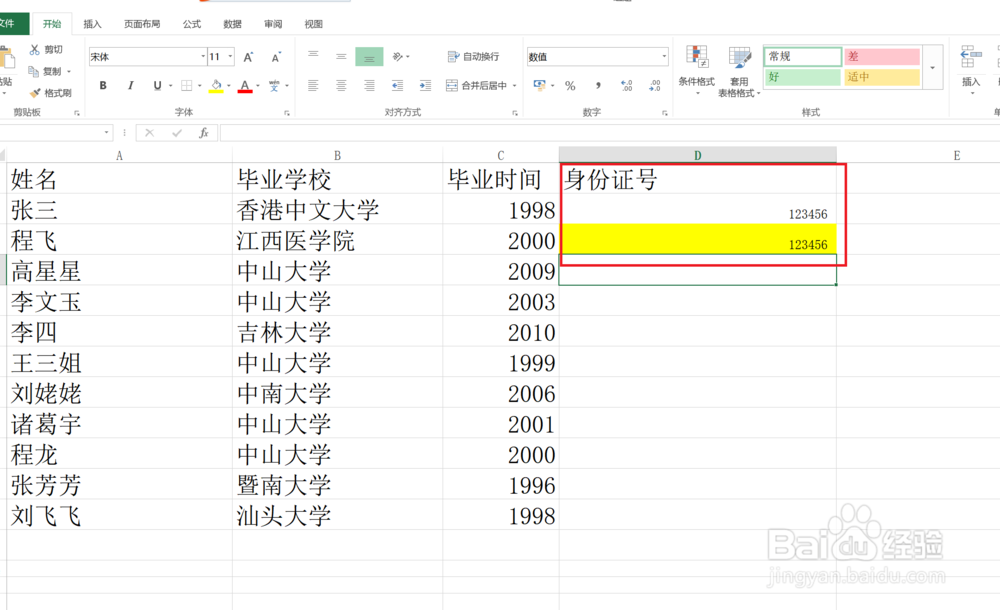Select the 差 red cell style swatch
The width and height of the screenshot is (1000, 610).
click(x=881, y=55)
